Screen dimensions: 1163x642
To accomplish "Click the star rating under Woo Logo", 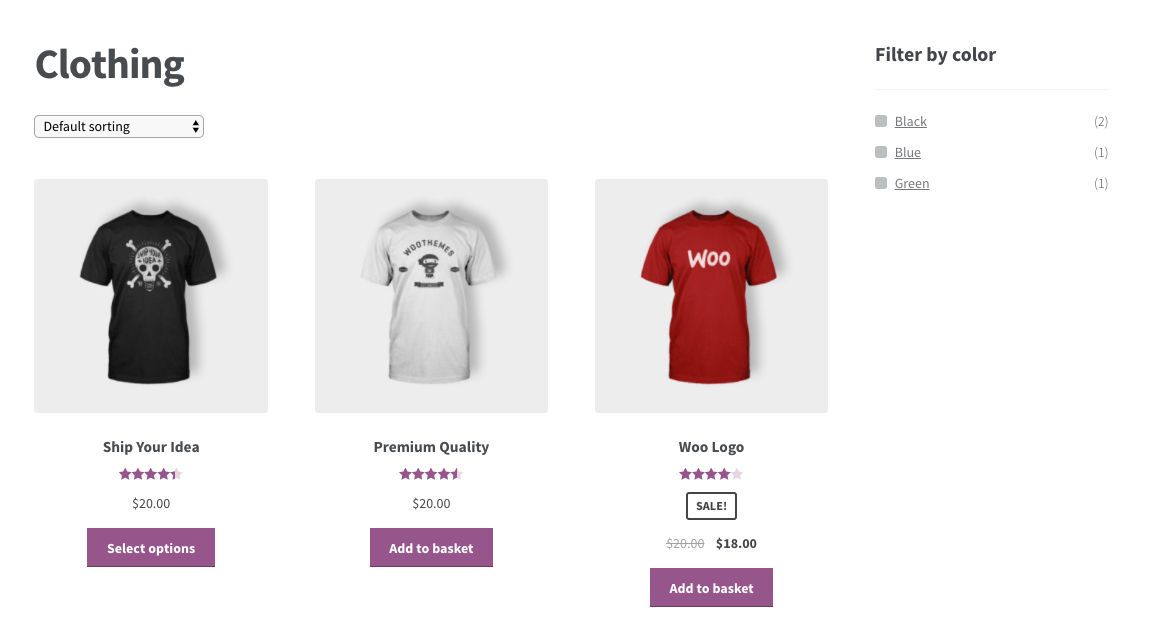I will tap(711, 473).
